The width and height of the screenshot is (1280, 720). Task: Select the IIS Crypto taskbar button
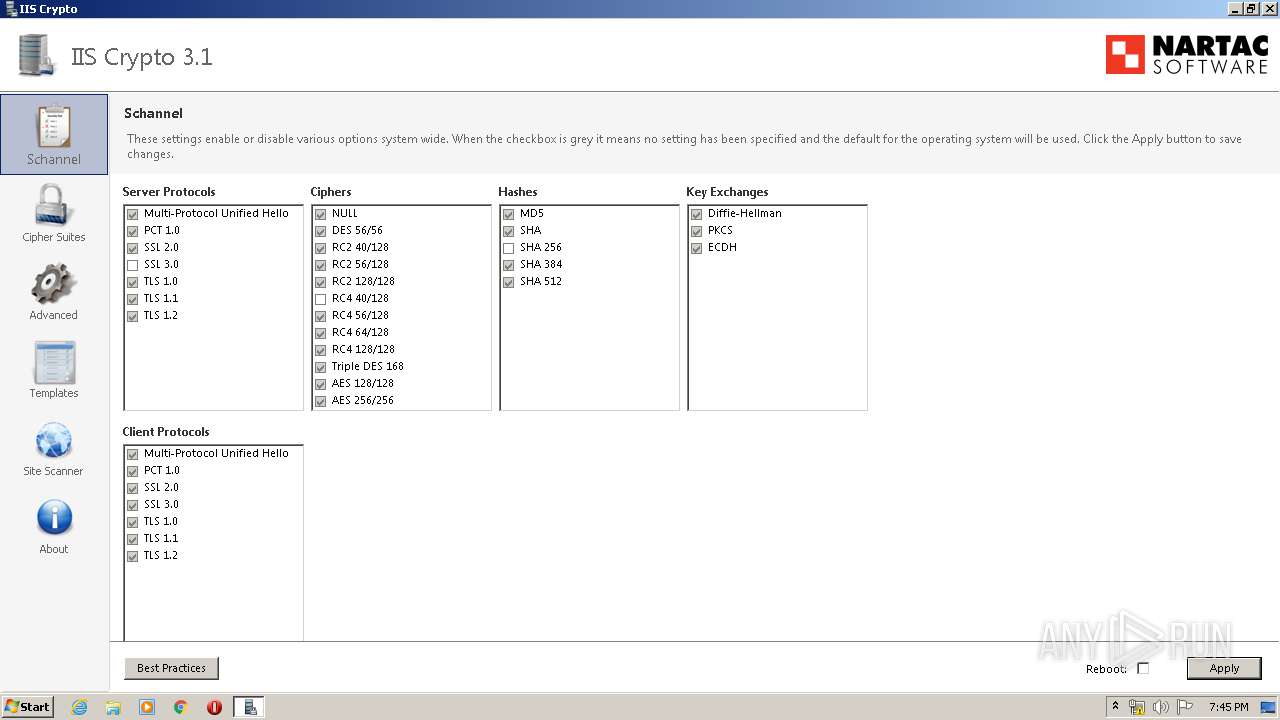249,707
